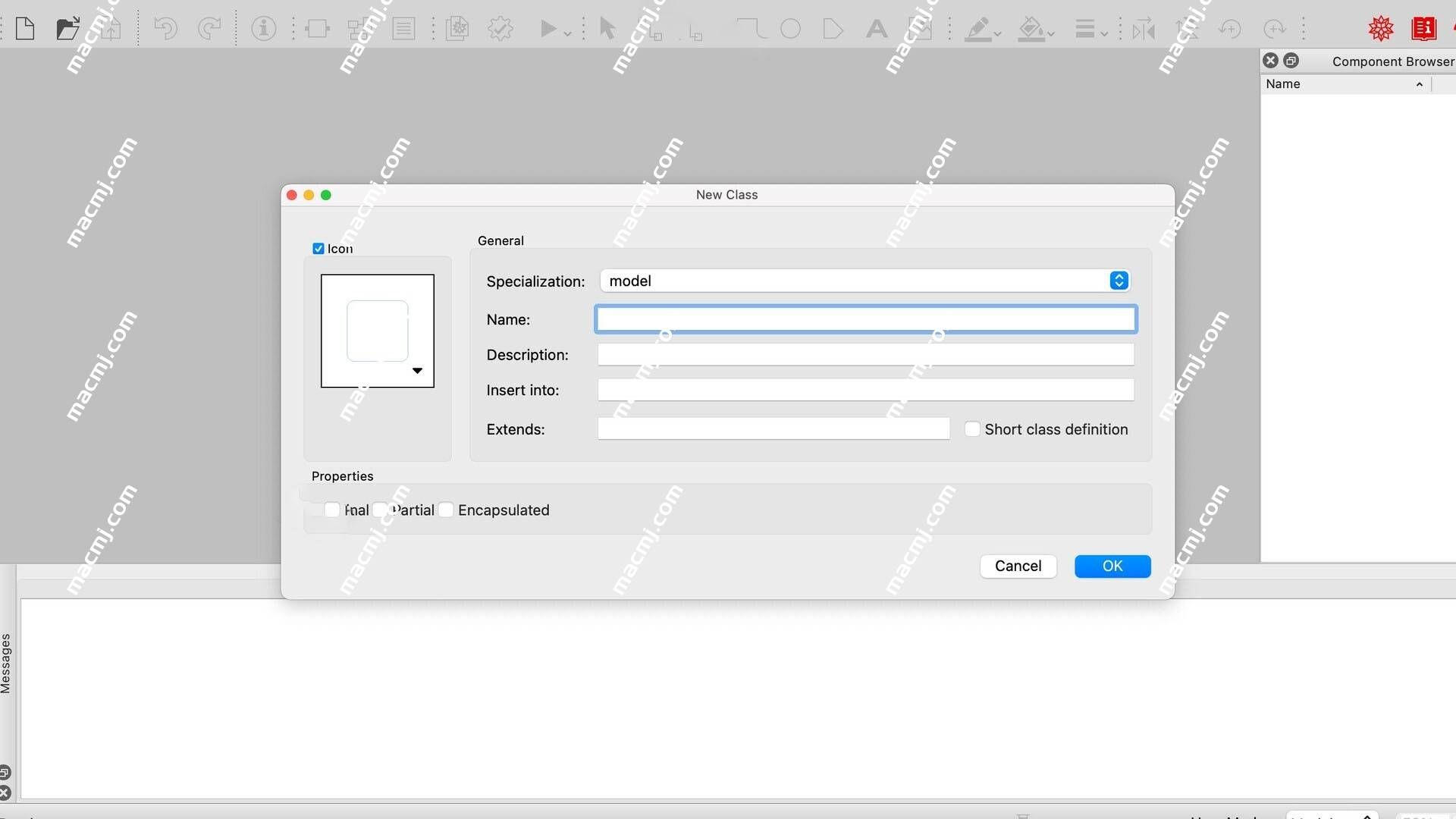
Task: Select the arrow Selection tool
Action: point(607,29)
